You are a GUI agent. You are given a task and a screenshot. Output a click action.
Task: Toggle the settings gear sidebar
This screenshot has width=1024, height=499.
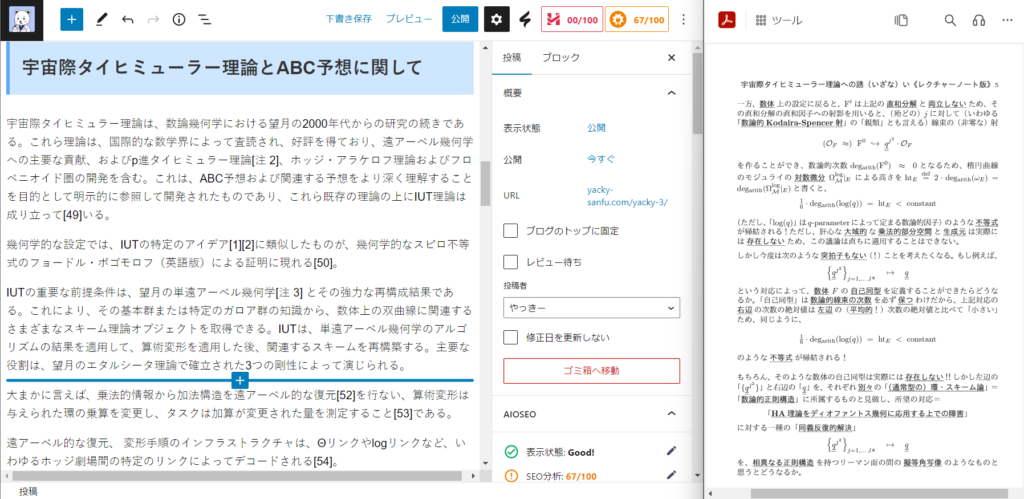496,20
